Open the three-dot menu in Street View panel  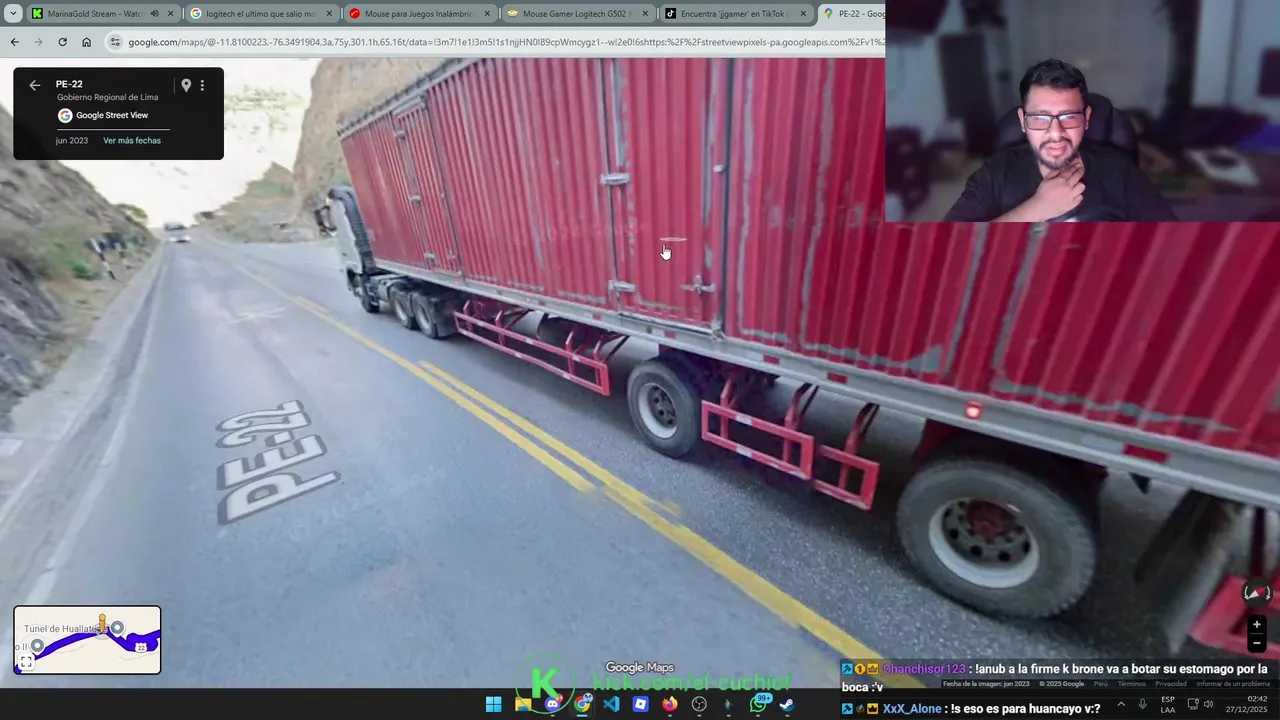(202, 85)
